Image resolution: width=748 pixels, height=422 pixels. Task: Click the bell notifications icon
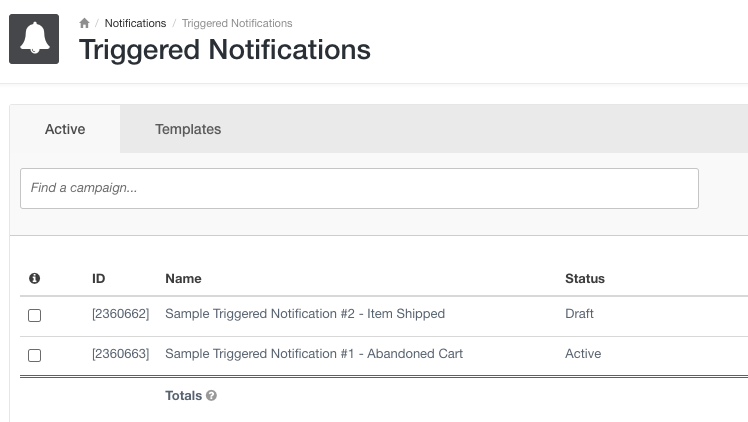(34, 39)
